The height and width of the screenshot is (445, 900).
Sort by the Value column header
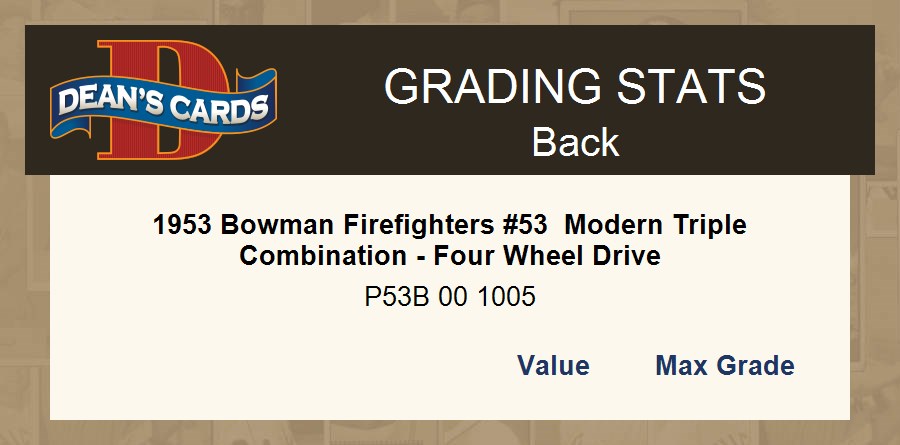click(x=553, y=366)
